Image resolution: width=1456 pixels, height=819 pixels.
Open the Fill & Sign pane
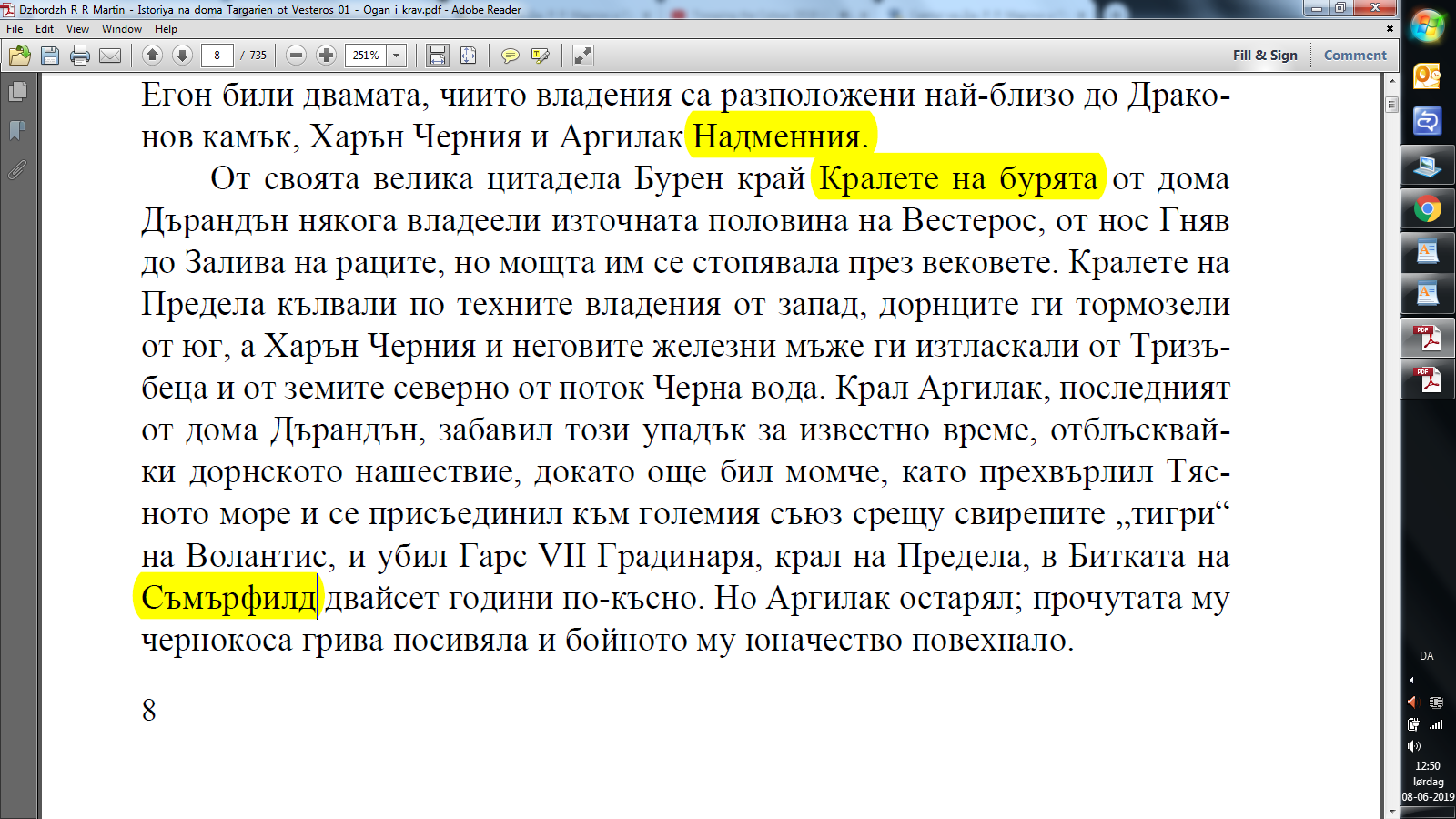(1265, 56)
